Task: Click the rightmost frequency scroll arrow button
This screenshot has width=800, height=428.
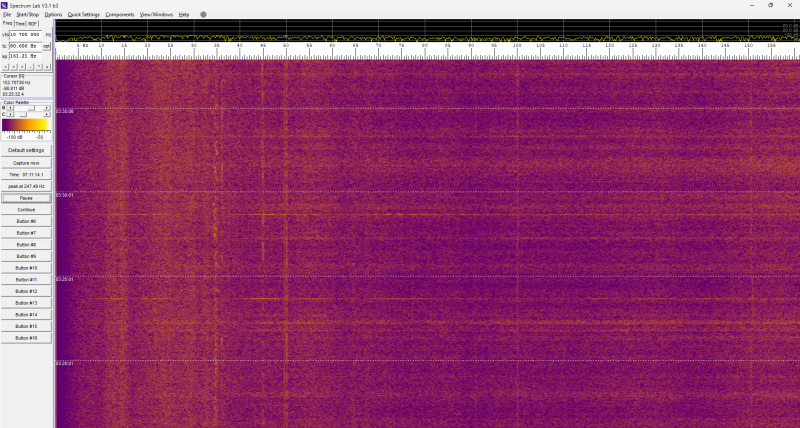Action: pos(45,67)
